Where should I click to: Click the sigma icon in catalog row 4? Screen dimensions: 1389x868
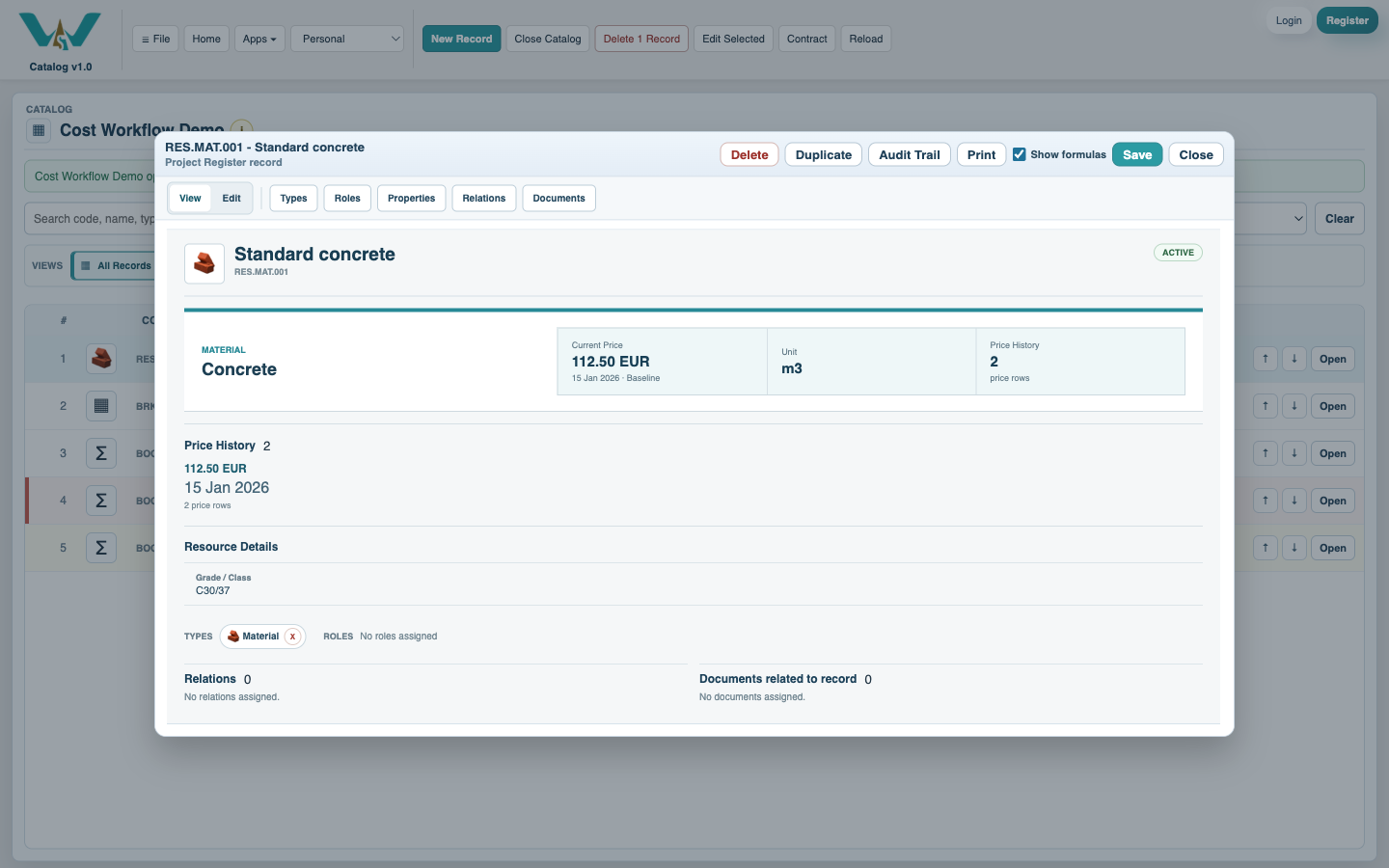click(101, 501)
